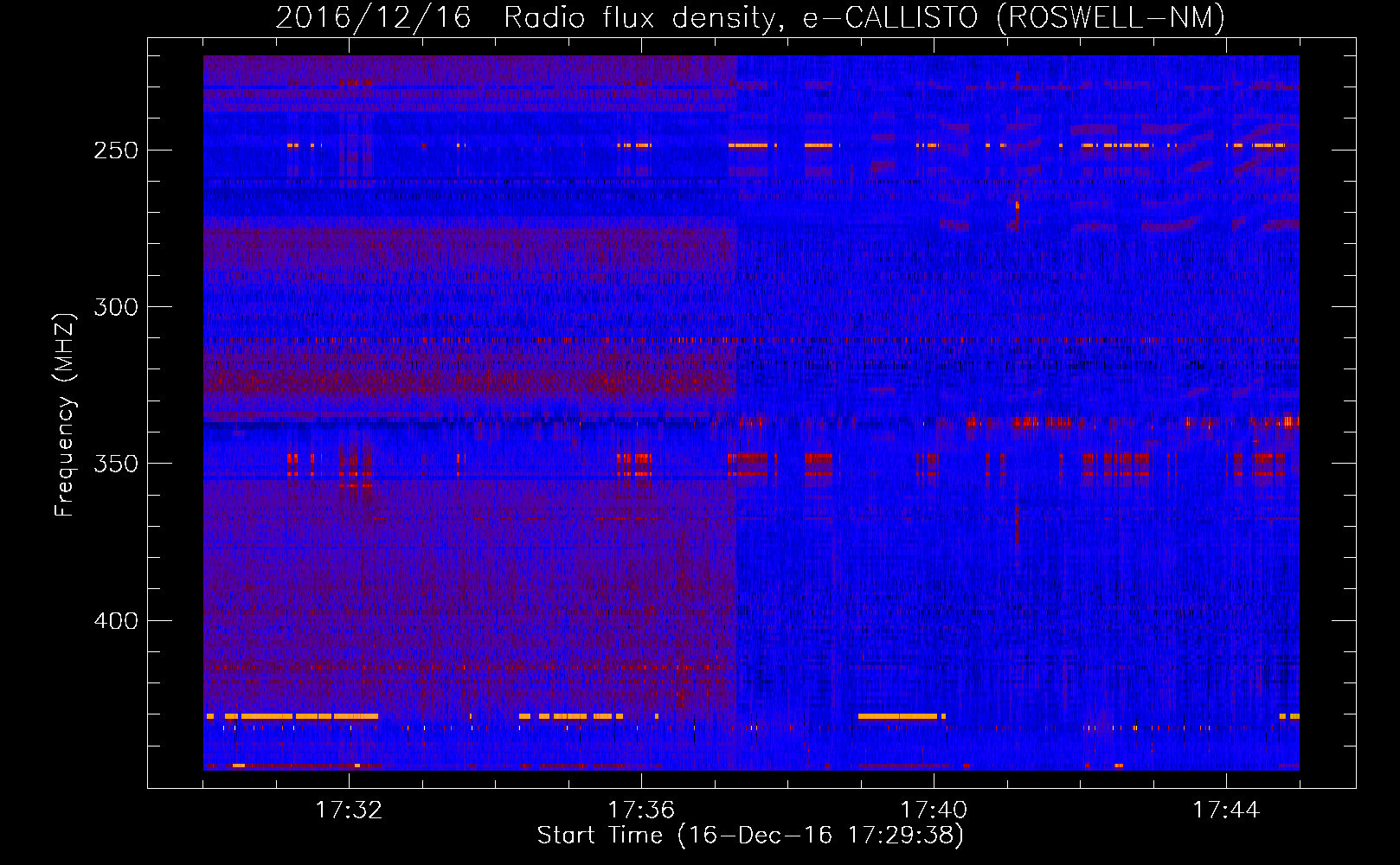
Task: Click the 250 frequency tick label
Action: coord(116,151)
